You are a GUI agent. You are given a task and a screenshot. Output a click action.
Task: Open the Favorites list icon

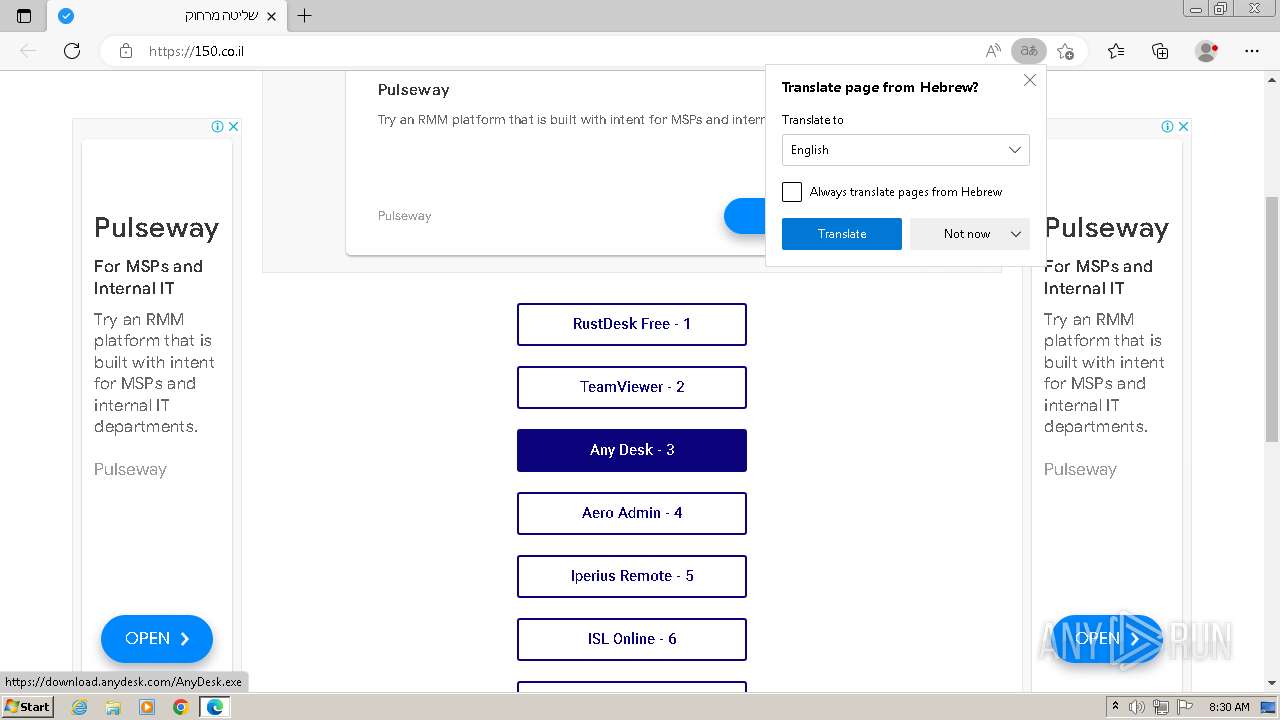coord(1116,51)
